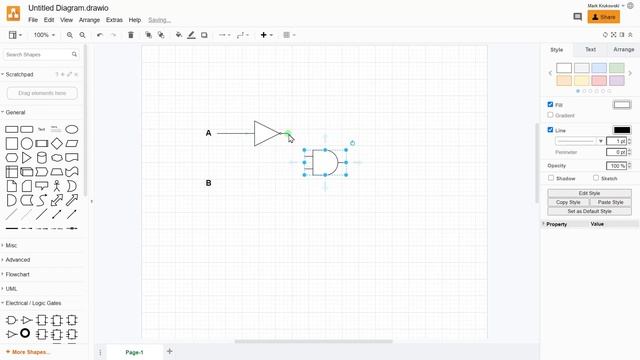Zoom out with the magnifier minus icon

click(x=82, y=35)
